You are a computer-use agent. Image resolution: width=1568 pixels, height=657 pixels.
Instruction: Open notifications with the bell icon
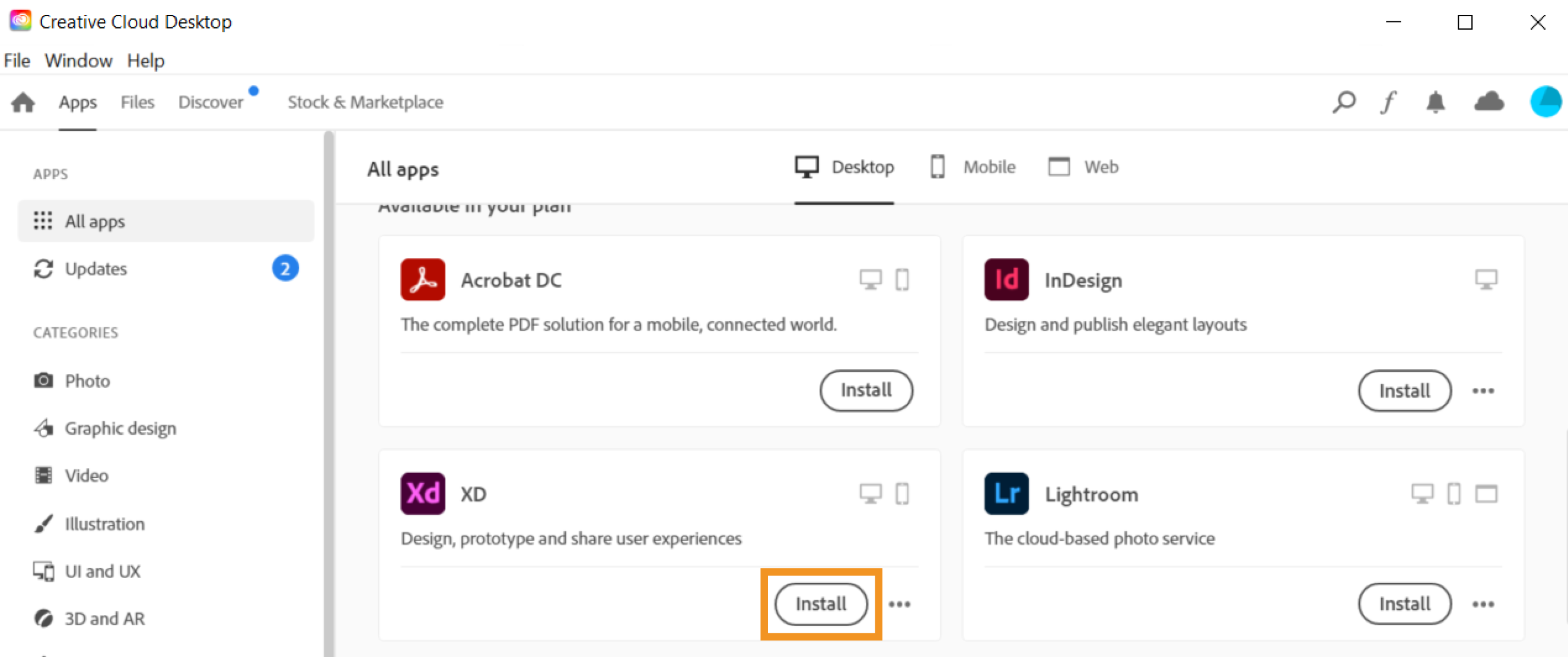pos(1435,101)
